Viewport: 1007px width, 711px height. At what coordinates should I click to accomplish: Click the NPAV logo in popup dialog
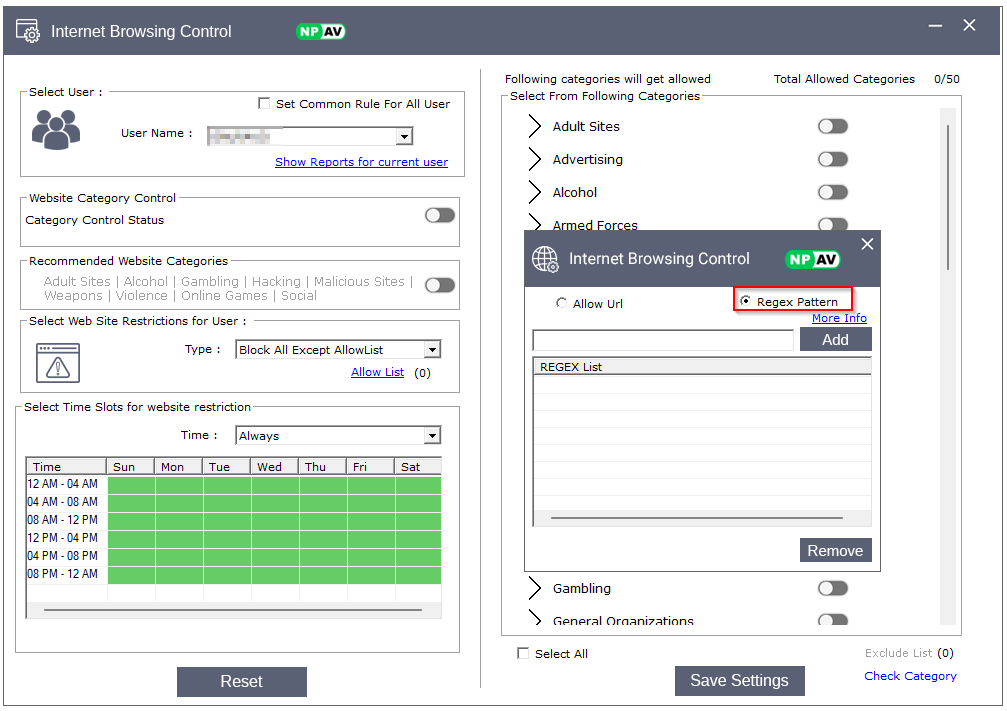coord(812,259)
